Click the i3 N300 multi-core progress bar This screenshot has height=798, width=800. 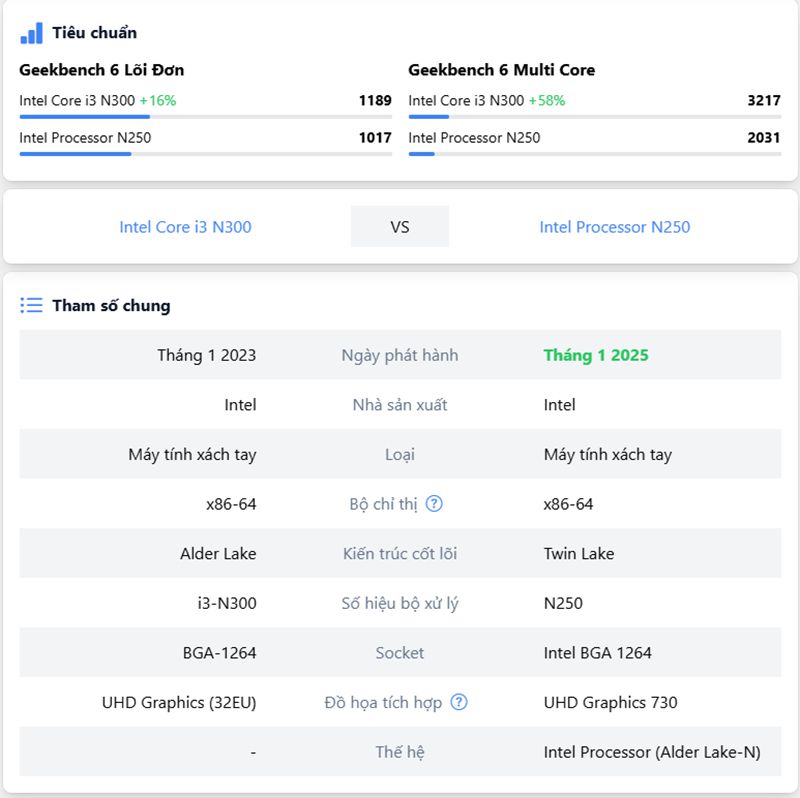click(x=594, y=117)
